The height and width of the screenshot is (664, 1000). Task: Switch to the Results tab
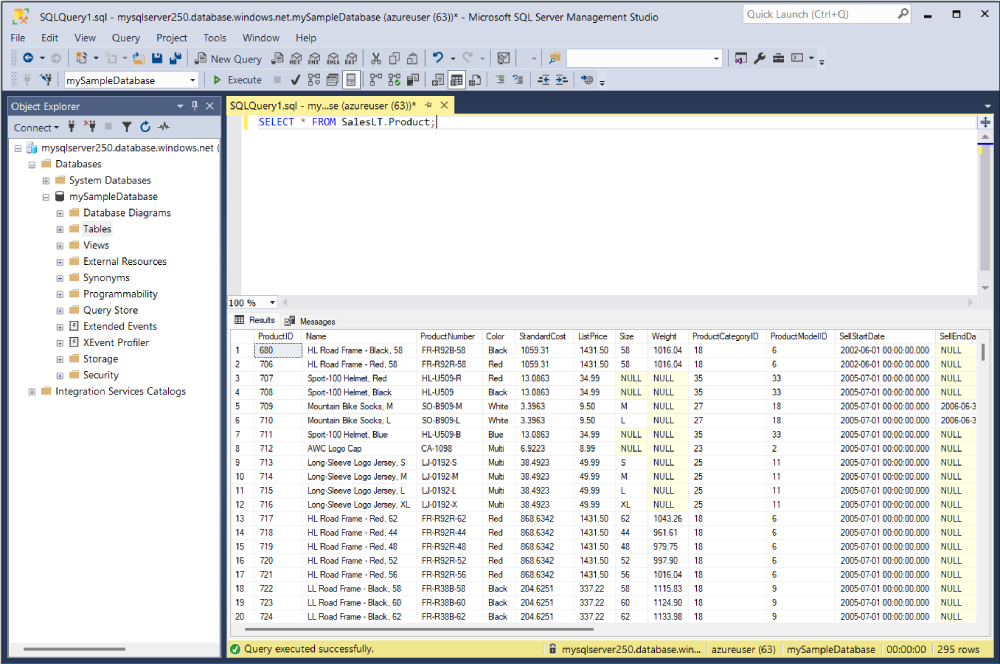[x=255, y=320]
